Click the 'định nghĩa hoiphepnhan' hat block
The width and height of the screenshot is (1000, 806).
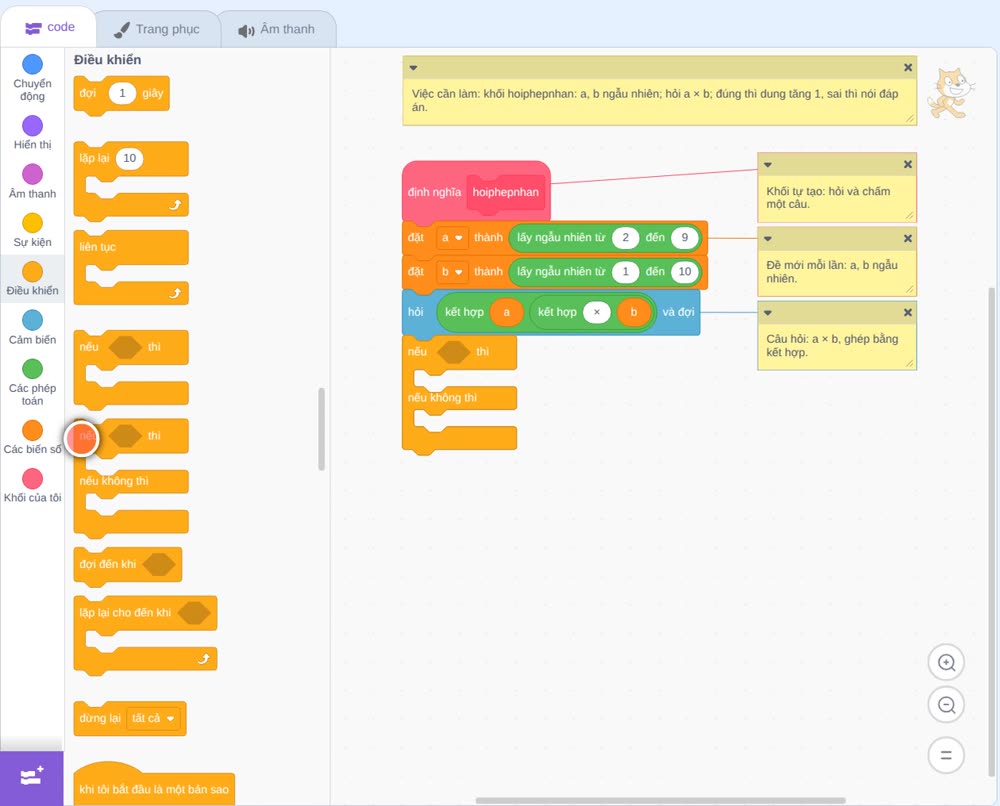click(476, 191)
